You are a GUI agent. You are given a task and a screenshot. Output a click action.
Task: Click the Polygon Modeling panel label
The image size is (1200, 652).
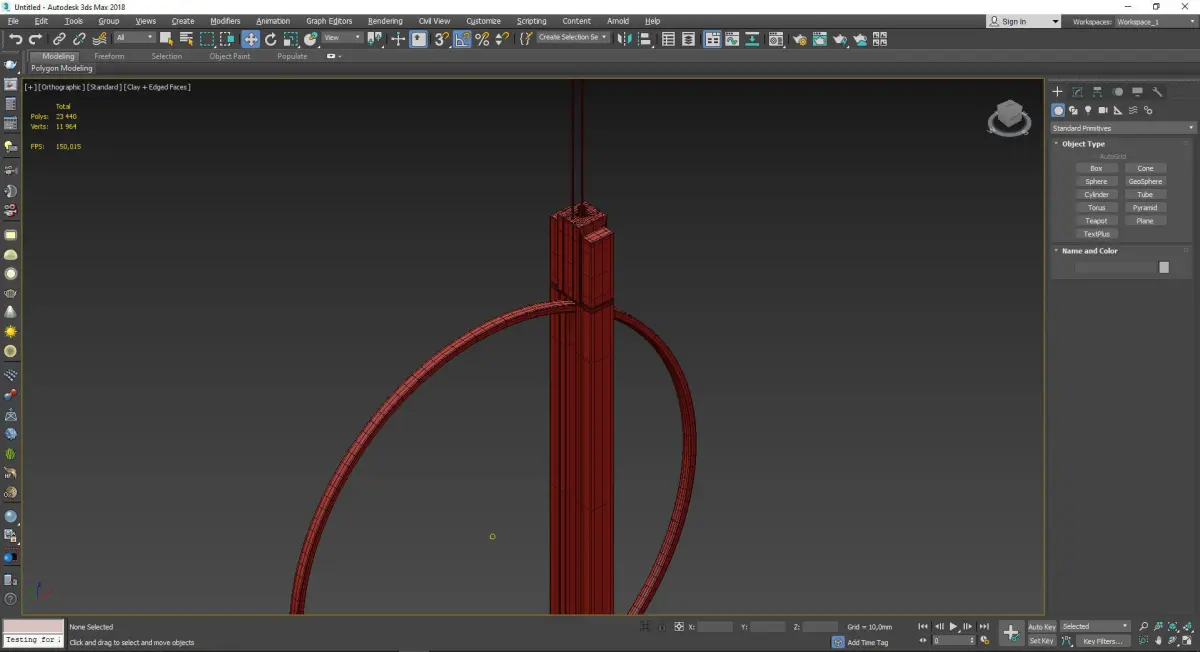[x=61, y=69]
